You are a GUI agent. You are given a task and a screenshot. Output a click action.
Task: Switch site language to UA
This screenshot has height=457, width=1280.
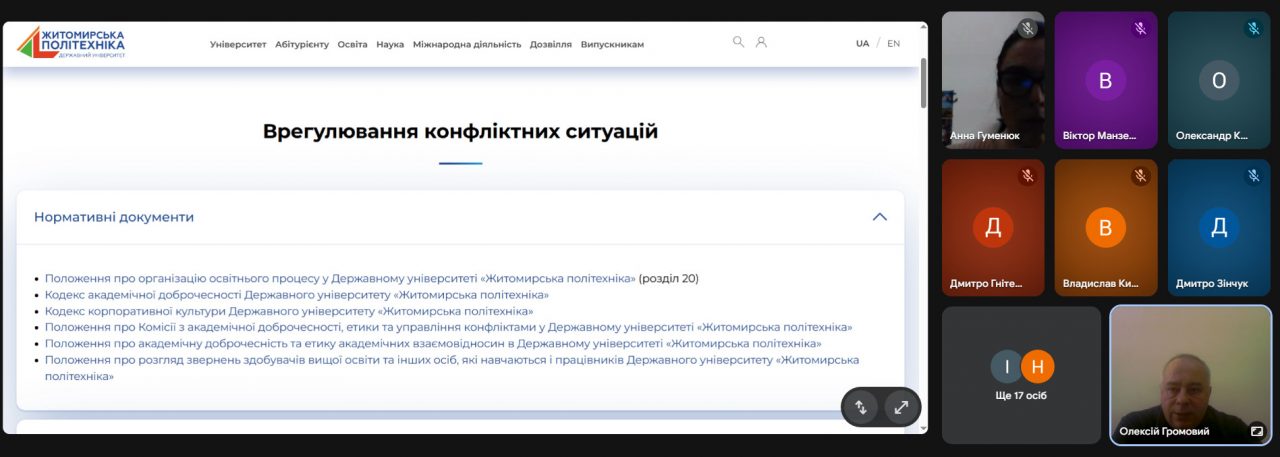[x=862, y=44]
